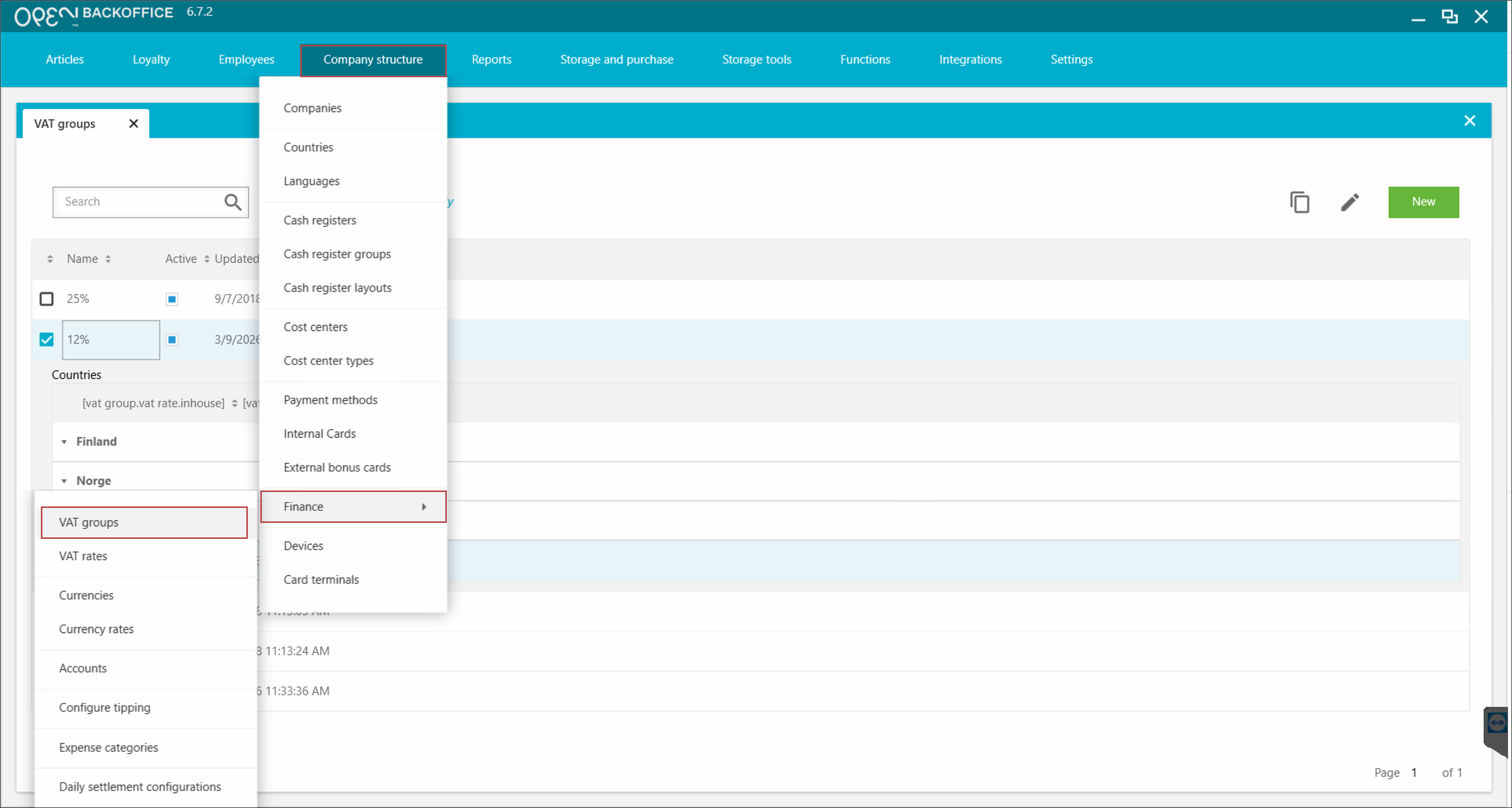Close the panel with right X icon

pyautogui.click(x=1469, y=121)
